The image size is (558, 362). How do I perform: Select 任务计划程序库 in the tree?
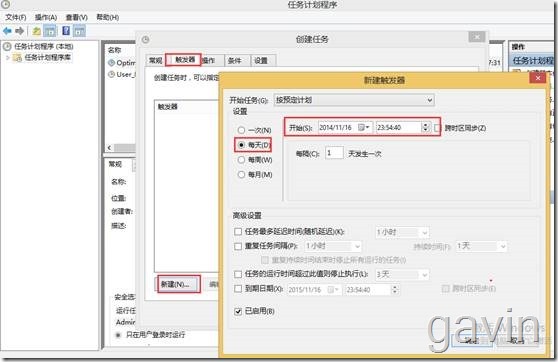click(48, 57)
